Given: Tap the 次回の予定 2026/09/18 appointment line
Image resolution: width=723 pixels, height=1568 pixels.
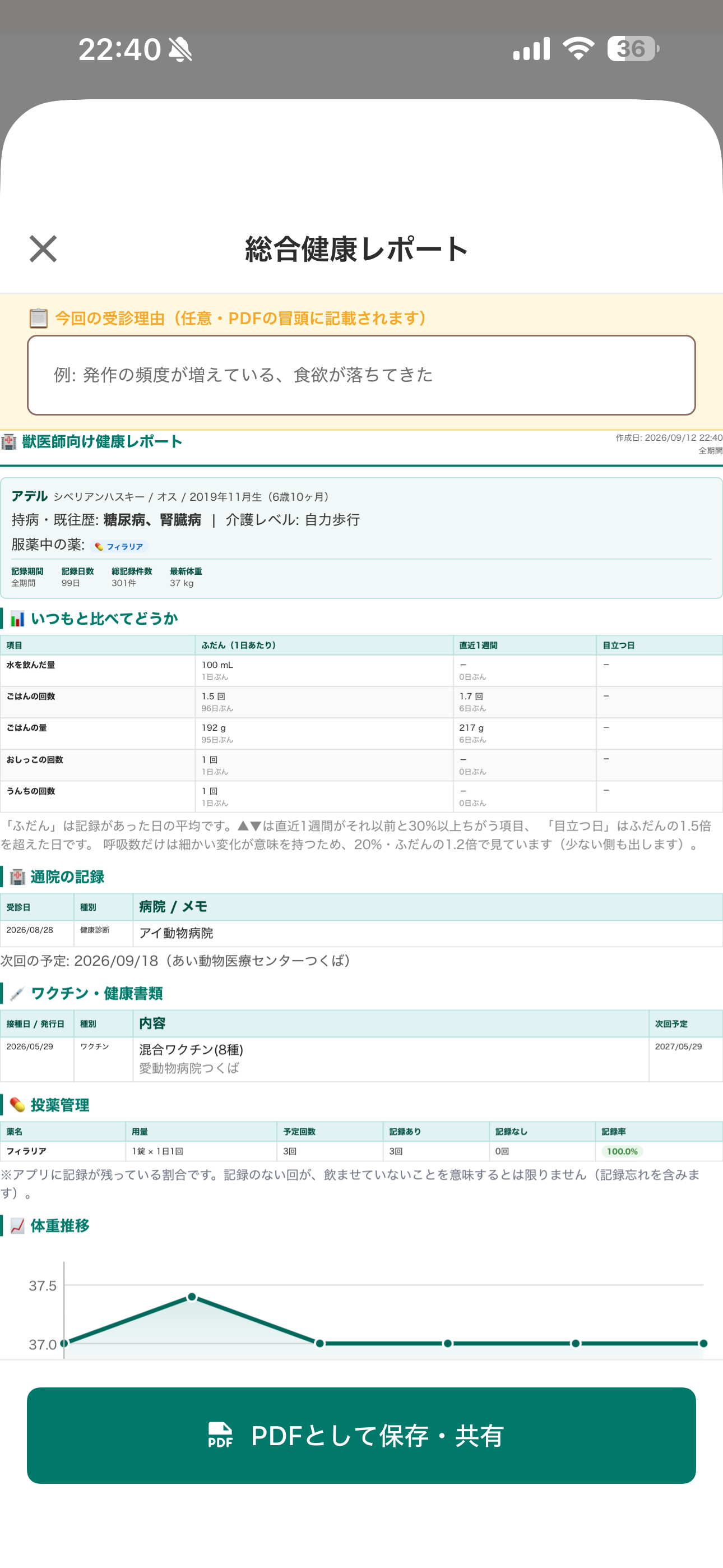Looking at the screenshot, I should [176, 961].
